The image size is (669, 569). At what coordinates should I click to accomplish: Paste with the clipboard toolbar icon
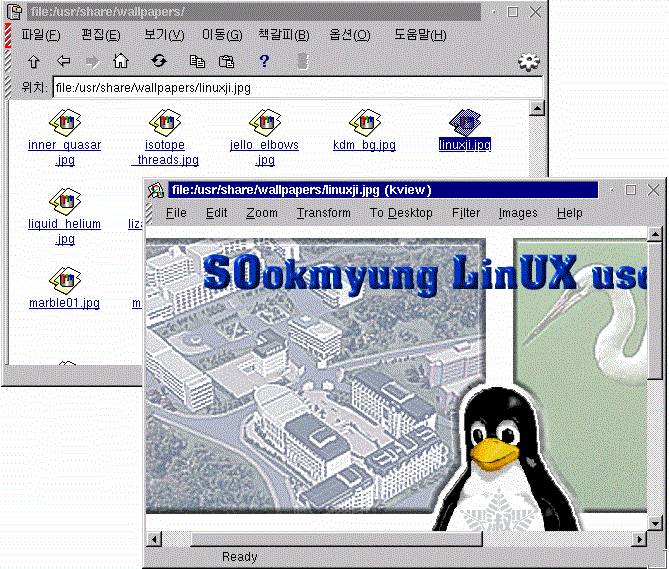pos(227,62)
